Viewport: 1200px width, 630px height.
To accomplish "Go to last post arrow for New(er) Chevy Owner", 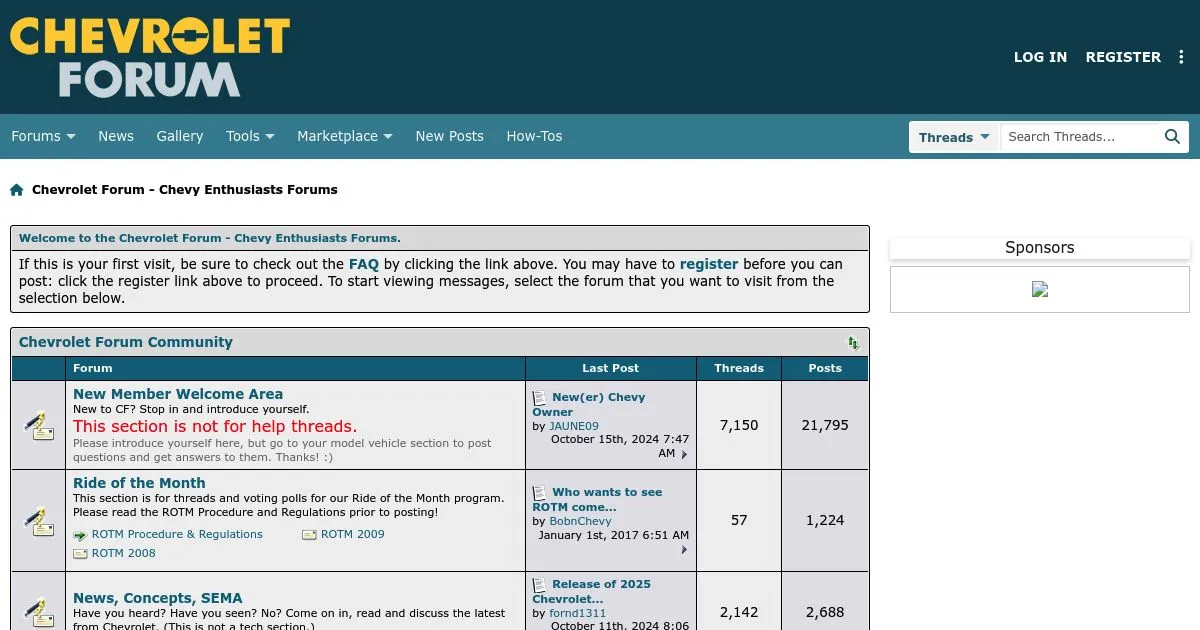I will [x=685, y=454].
